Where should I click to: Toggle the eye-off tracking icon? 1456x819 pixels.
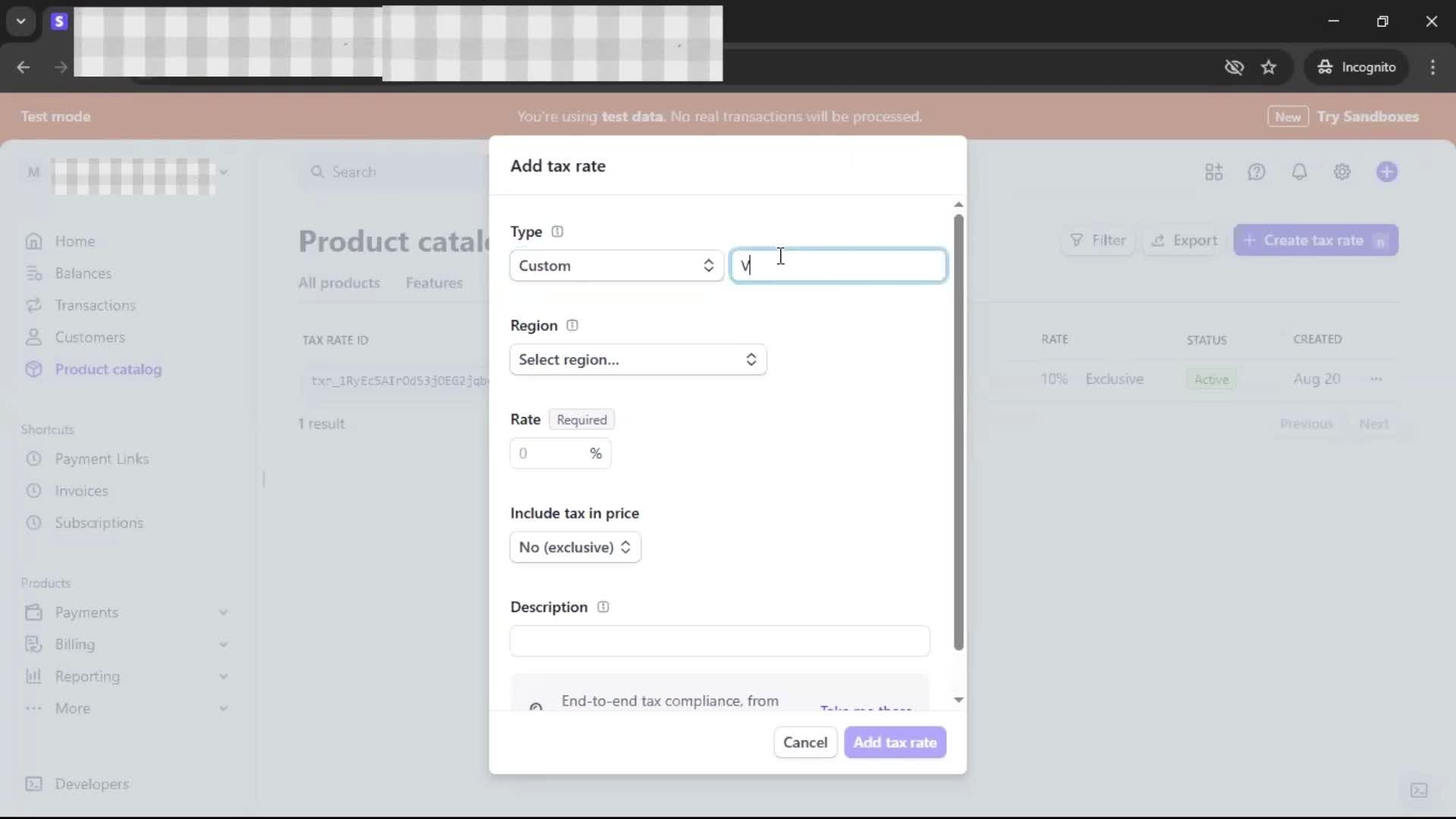tap(1234, 67)
